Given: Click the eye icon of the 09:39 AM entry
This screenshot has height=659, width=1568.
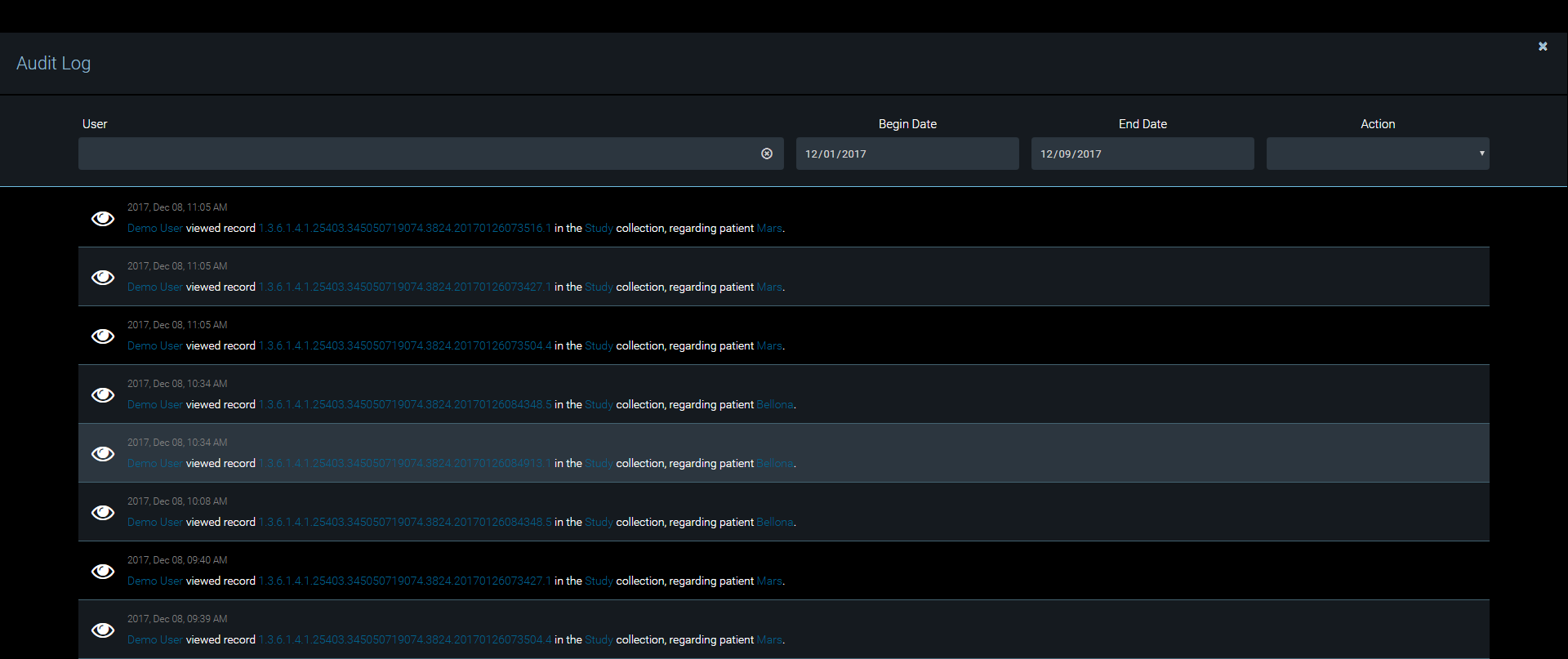Looking at the screenshot, I should pos(103,630).
